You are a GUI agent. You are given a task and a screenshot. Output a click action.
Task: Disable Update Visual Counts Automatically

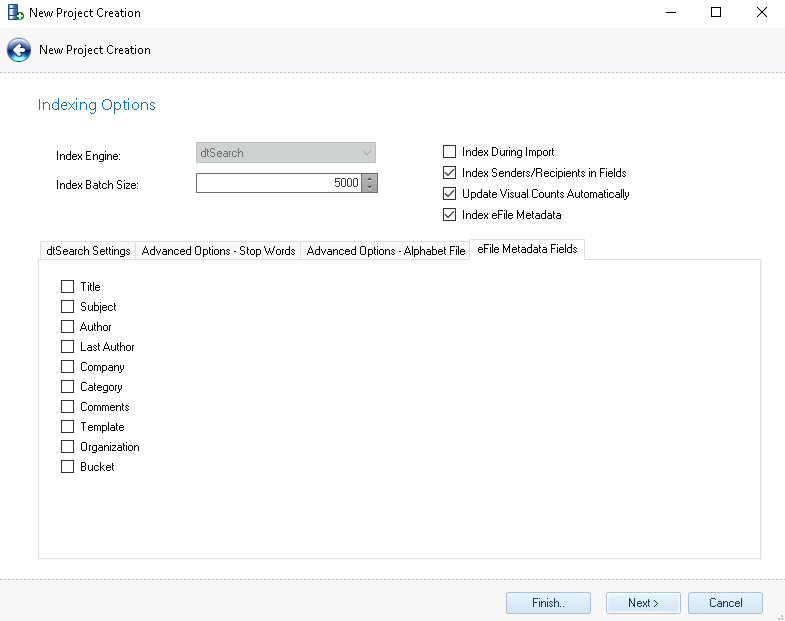coord(449,194)
